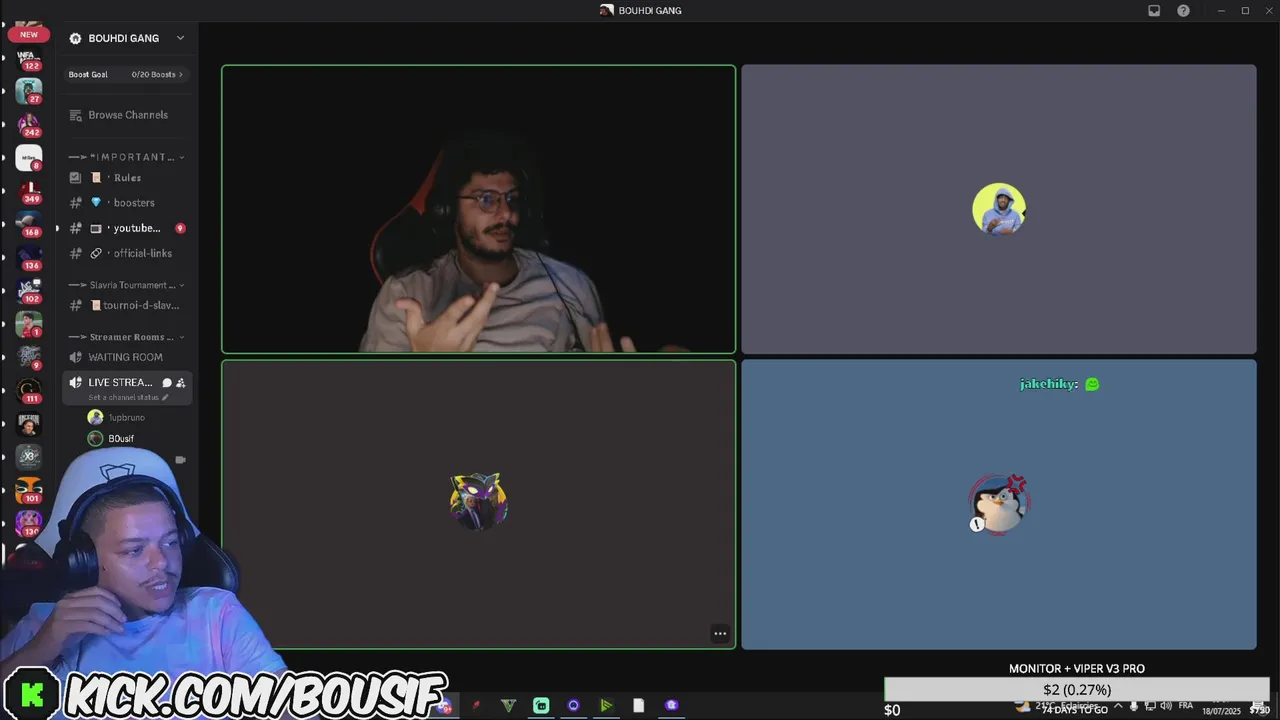Click the purple camera-like taskbar icon
This screenshot has width=1280, height=720.
point(671,705)
